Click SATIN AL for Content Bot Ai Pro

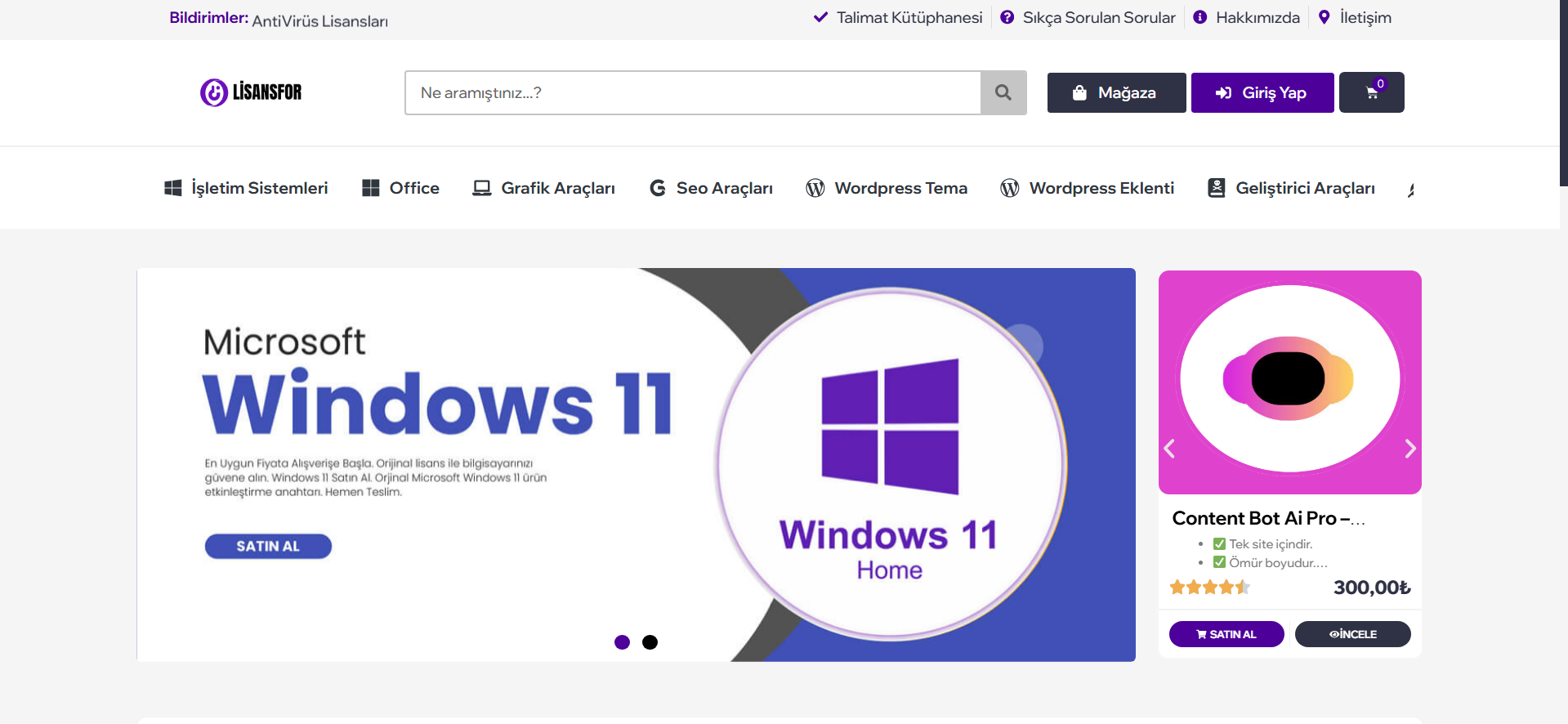[x=1226, y=634]
